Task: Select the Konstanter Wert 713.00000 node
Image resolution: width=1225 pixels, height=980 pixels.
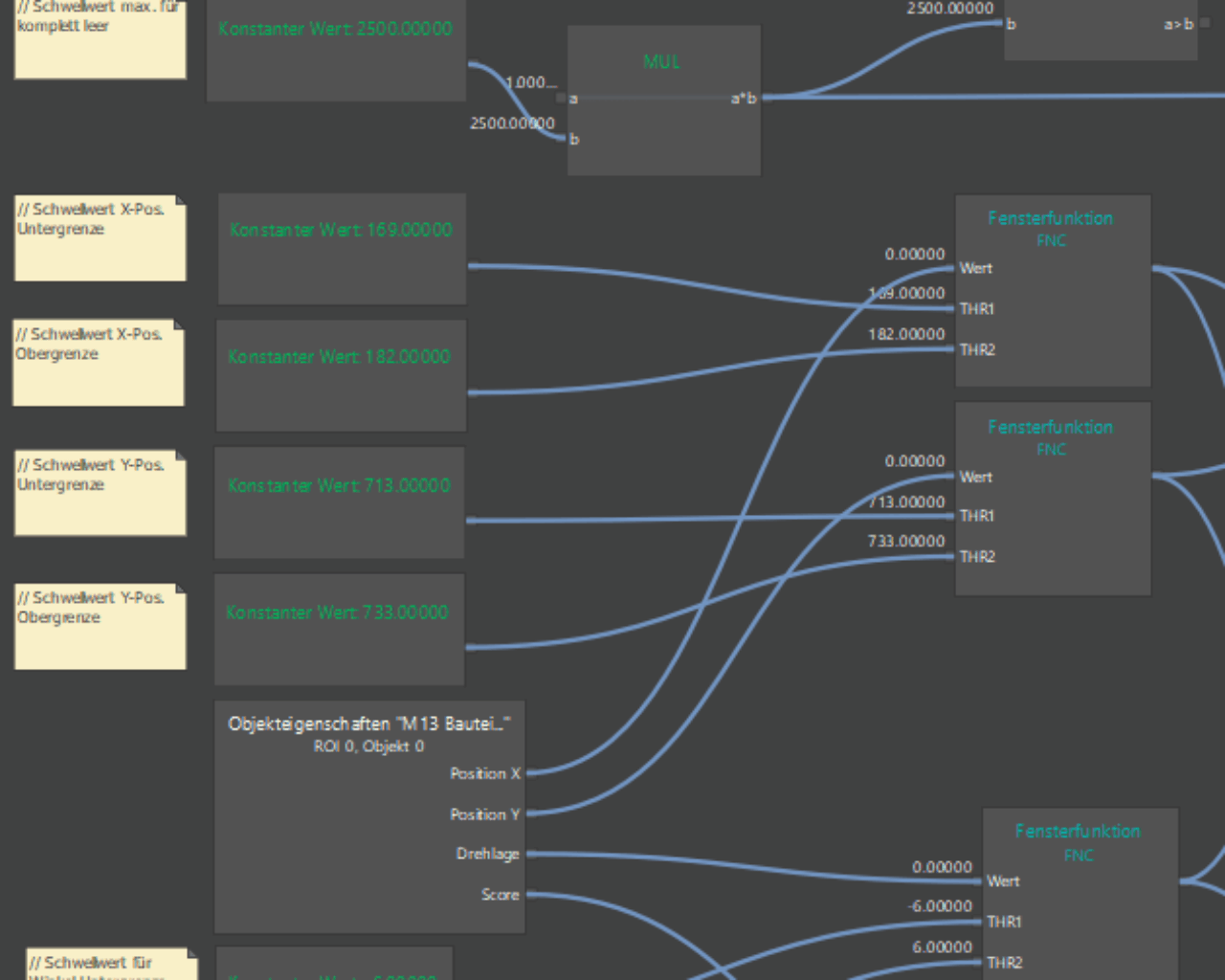Action: tap(339, 502)
